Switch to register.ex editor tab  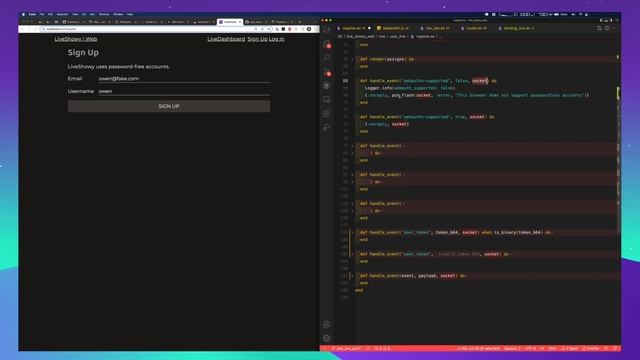point(353,28)
